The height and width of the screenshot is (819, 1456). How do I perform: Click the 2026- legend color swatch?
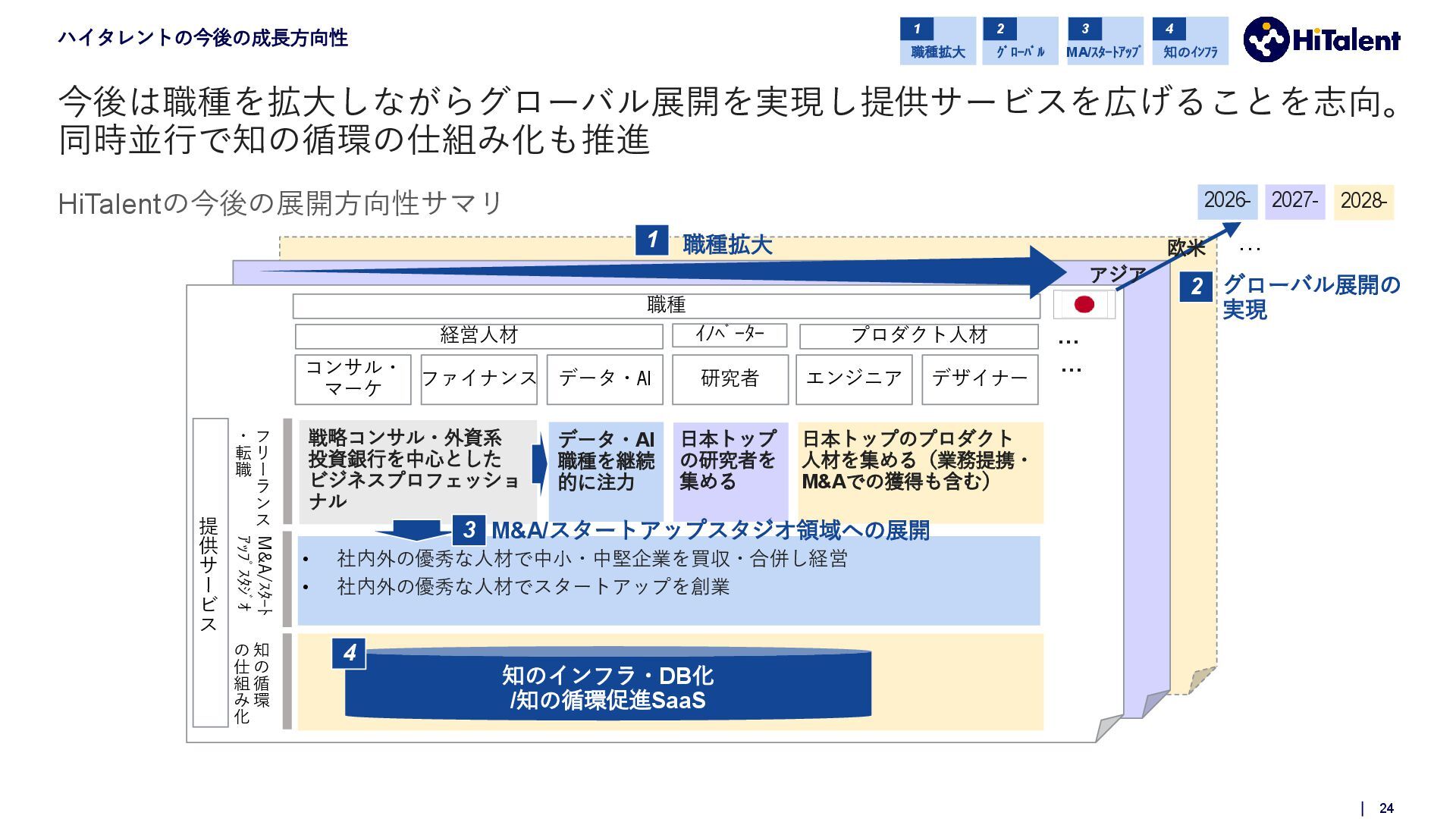(x=1227, y=201)
